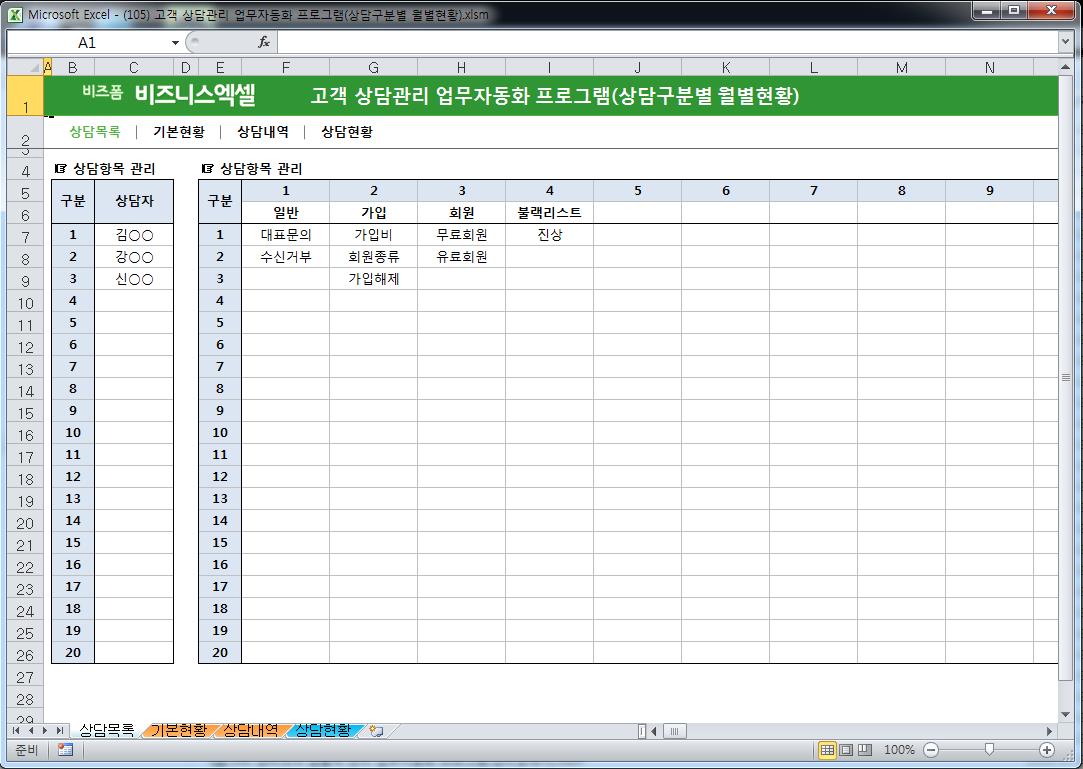Viewport: 1083px width, 769px height.
Task: Switch to the 상담현황 sheet tab
Action: (x=323, y=730)
